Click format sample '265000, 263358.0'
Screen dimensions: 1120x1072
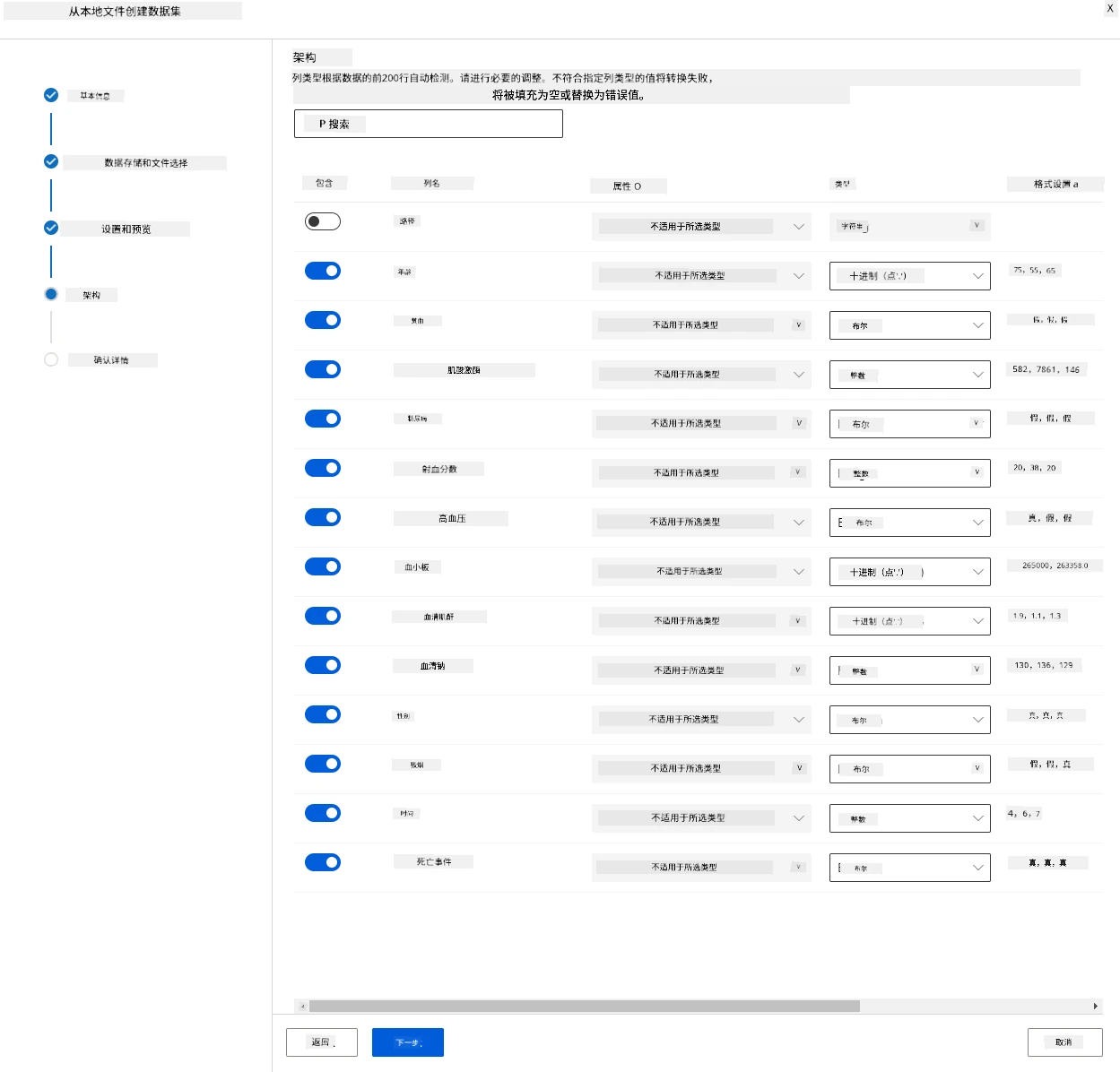tap(1055, 566)
